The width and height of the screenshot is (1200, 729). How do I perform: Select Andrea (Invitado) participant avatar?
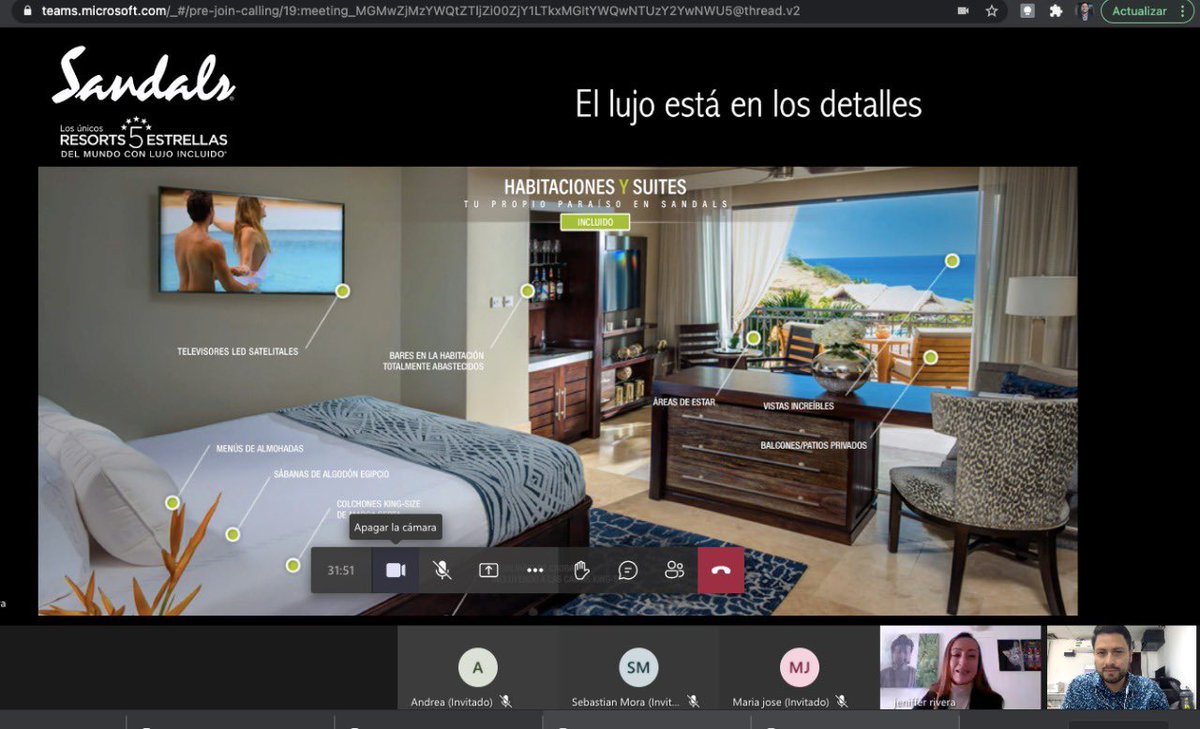point(478,667)
